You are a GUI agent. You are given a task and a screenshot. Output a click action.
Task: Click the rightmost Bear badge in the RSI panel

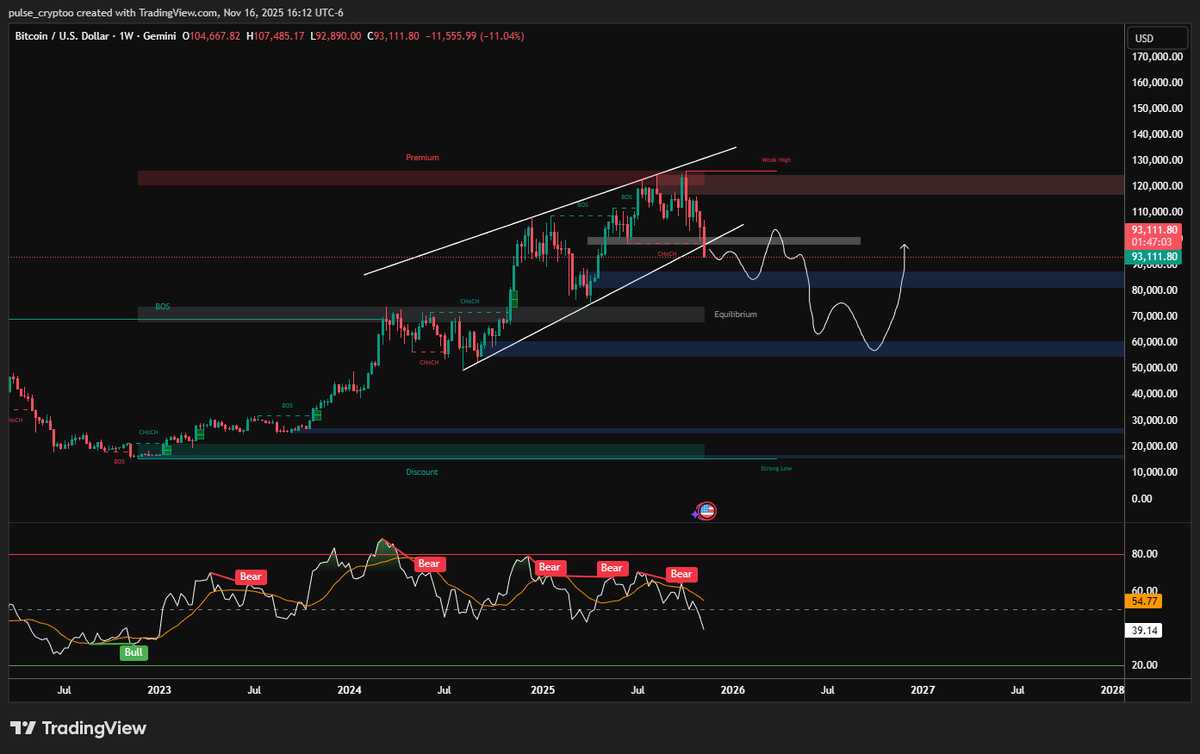point(680,573)
